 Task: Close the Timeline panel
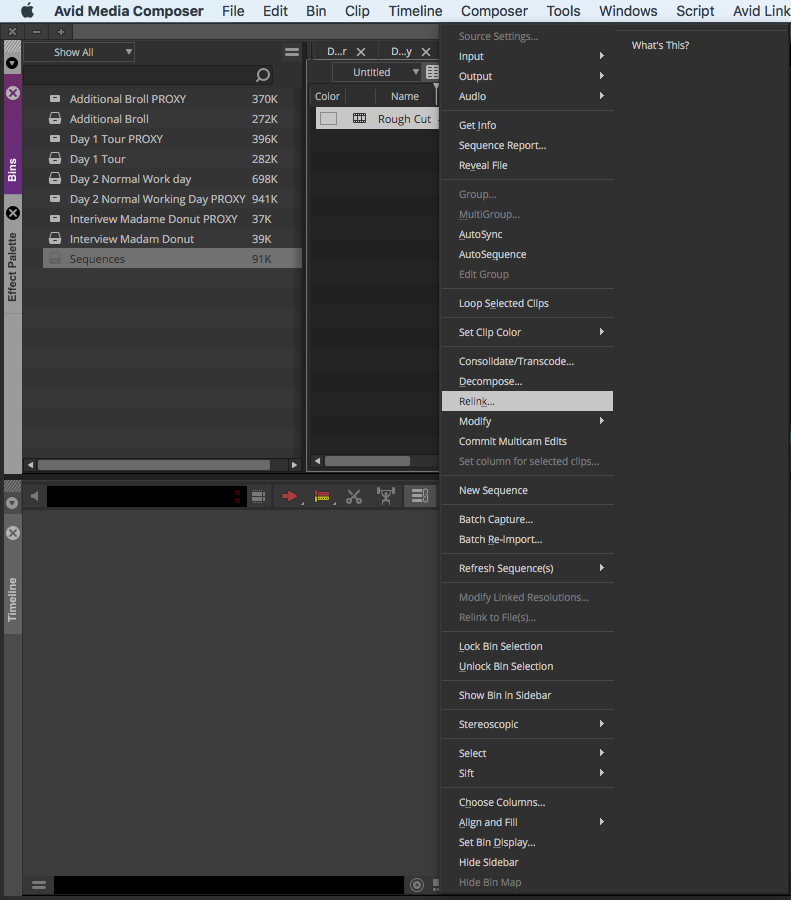pos(13,533)
